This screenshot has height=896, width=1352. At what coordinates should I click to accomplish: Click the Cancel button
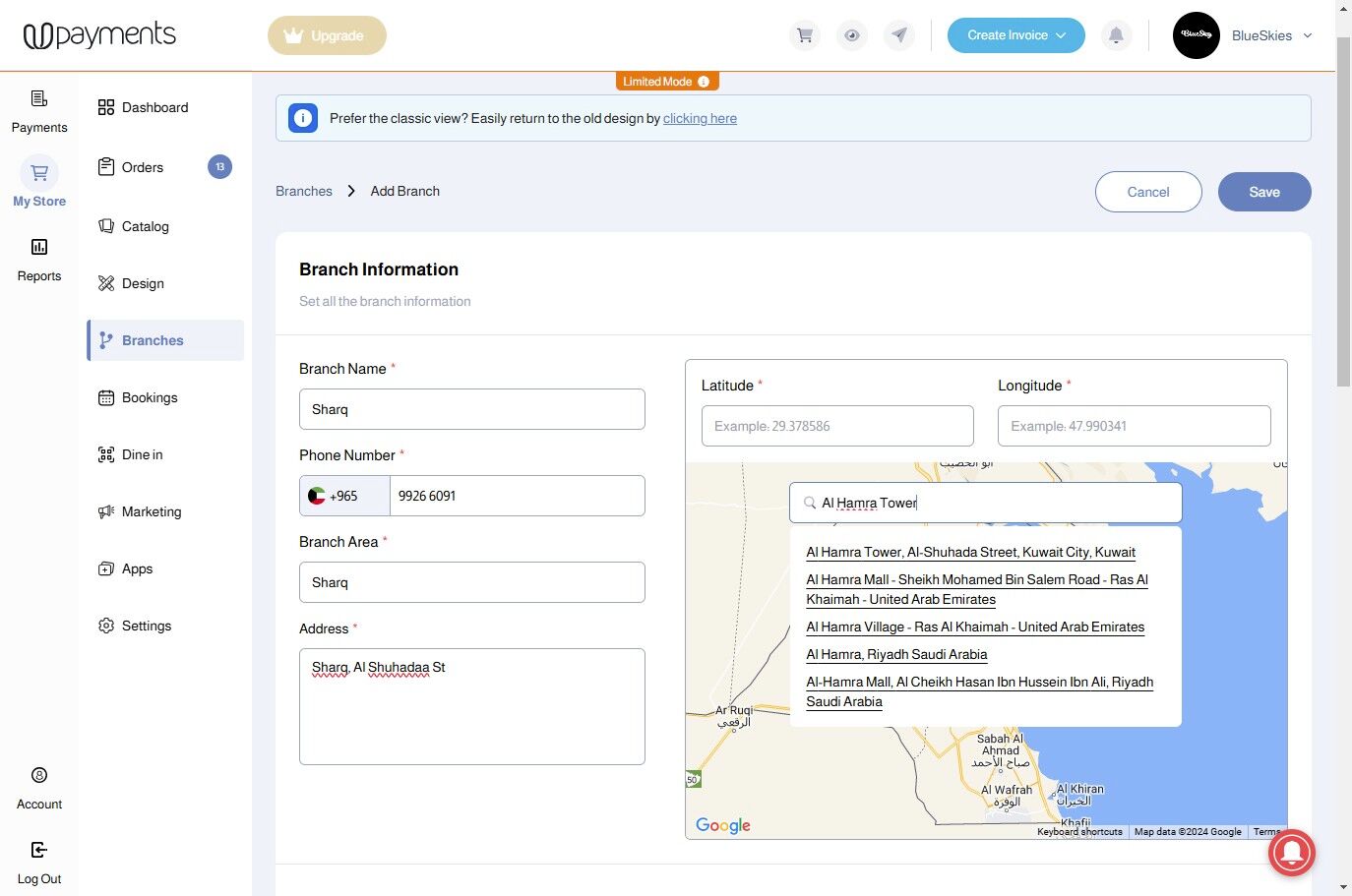click(1148, 192)
